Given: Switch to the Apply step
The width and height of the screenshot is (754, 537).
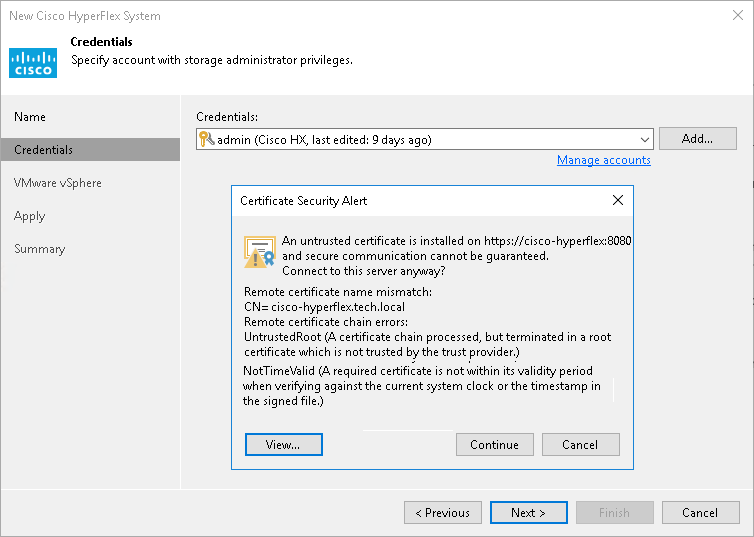Looking at the screenshot, I should click(x=30, y=216).
